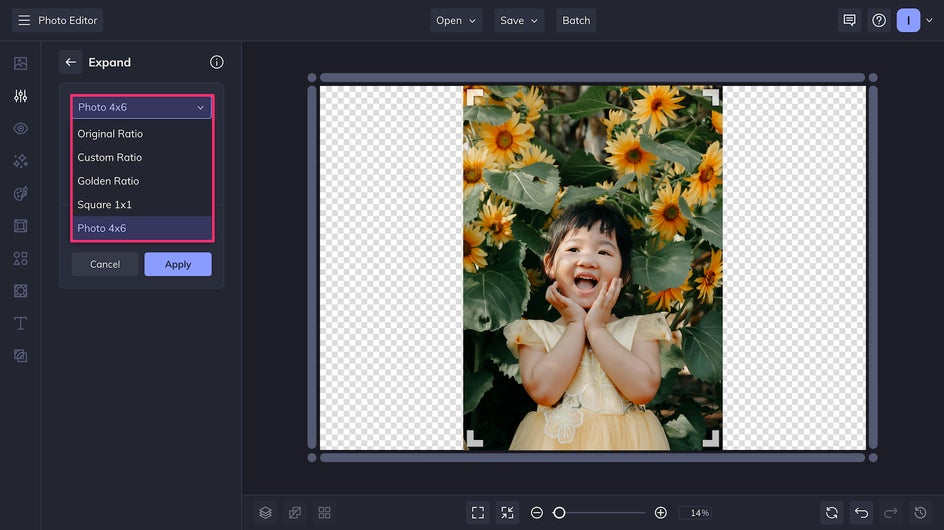Click the Cancel button
This screenshot has height=530, width=944.
click(x=105, y=264)
